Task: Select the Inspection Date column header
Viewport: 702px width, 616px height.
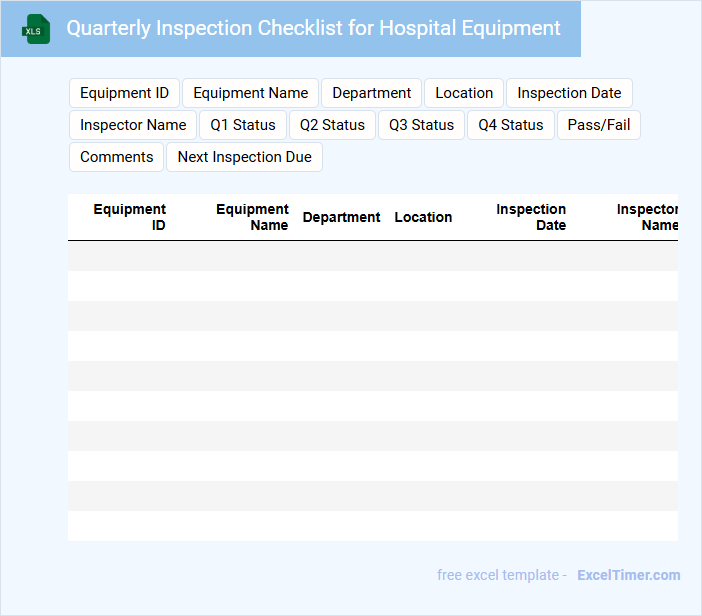Action: point(531,217)
